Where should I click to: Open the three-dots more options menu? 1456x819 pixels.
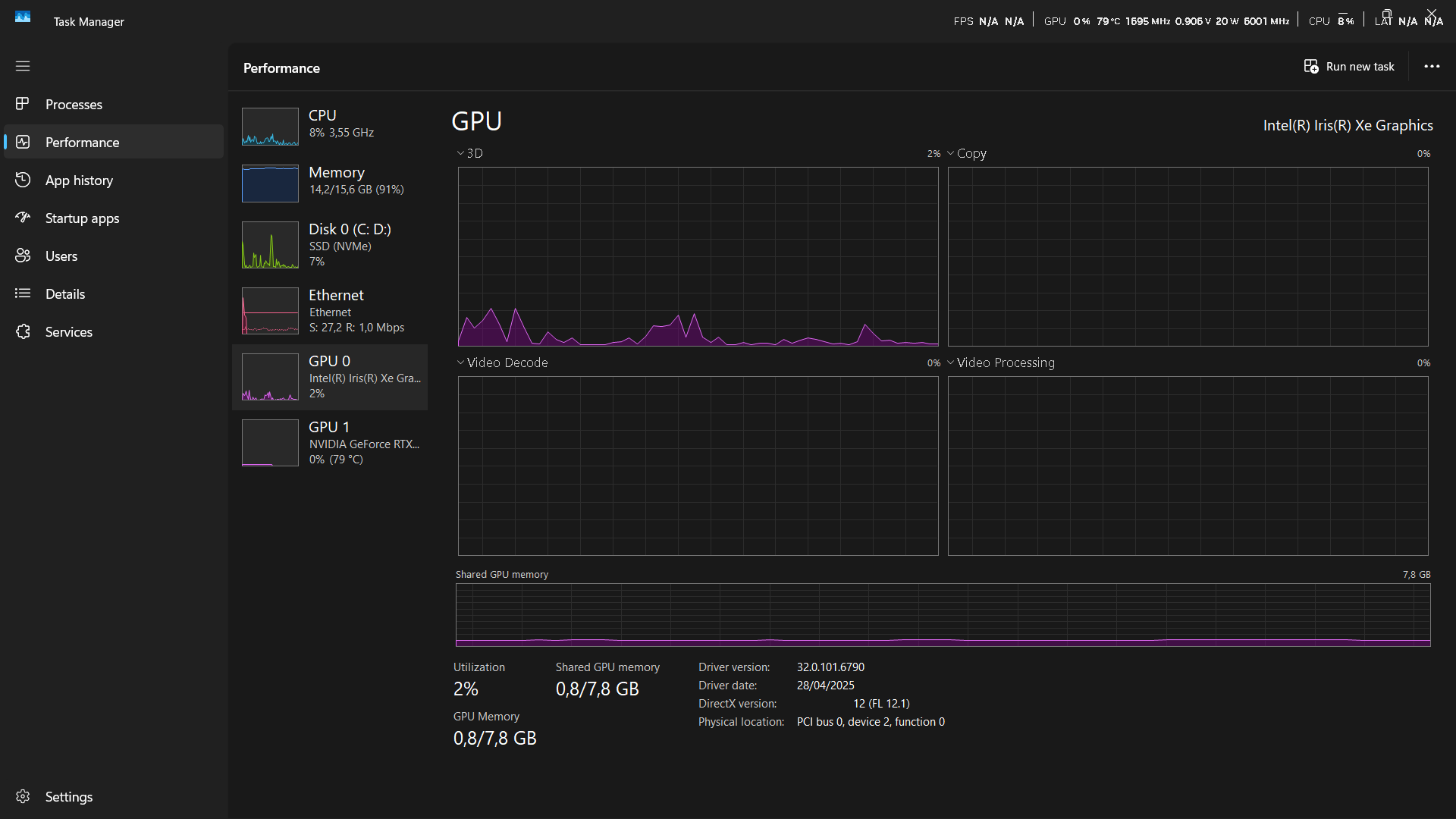(x=1432, y=67)
